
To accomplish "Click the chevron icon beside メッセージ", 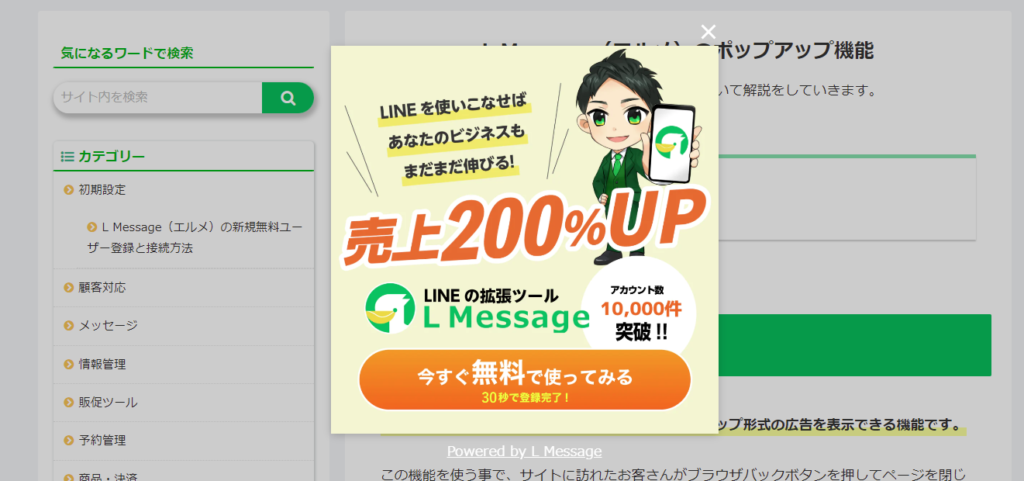I will click(69, 326).
